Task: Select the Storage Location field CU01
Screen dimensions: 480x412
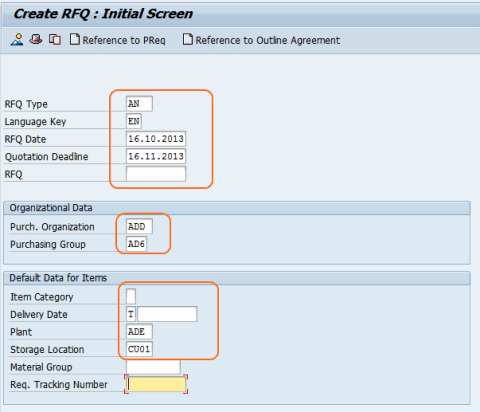Action: pos(139,349)
